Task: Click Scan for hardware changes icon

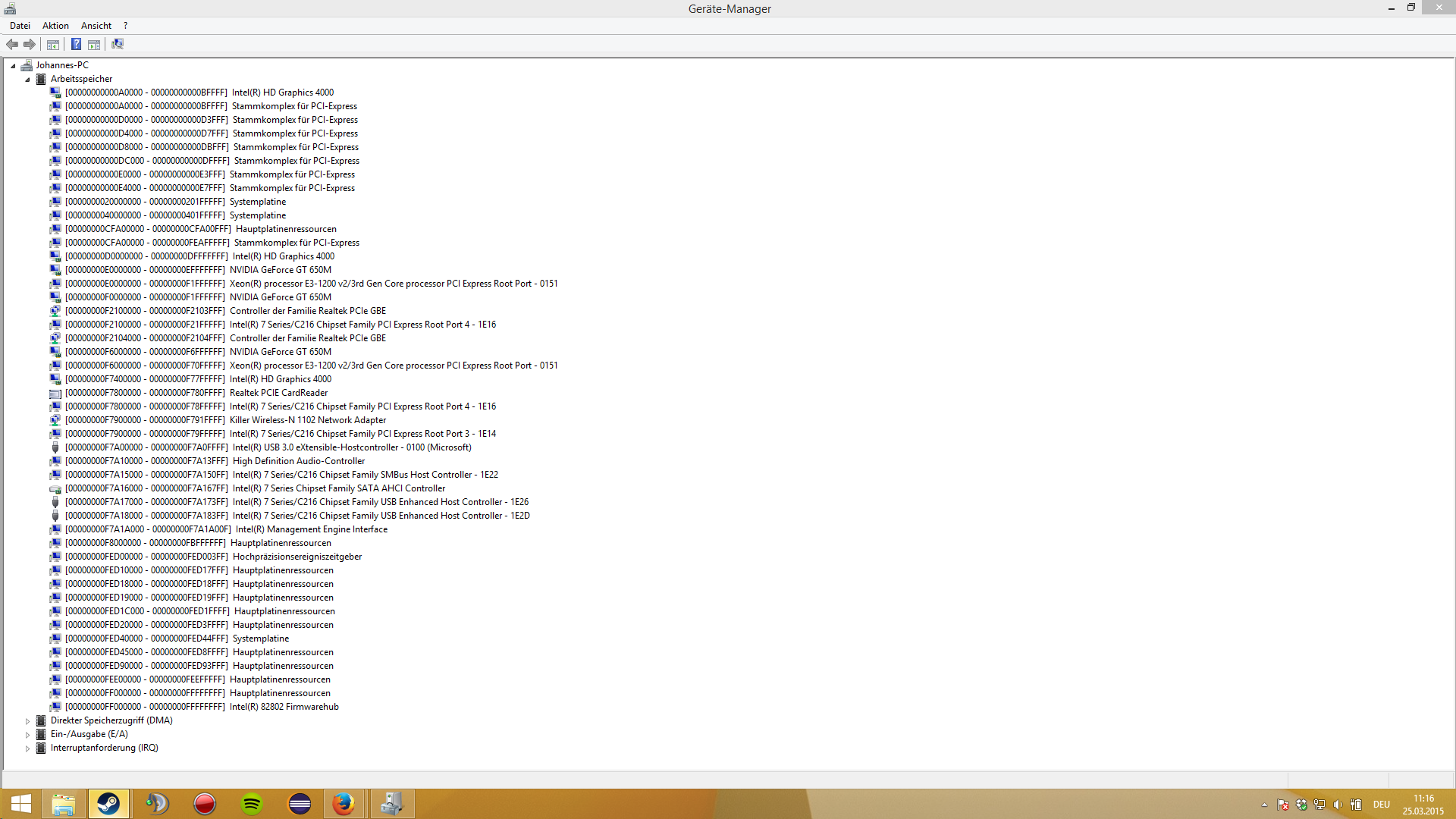Action: click(x=118, y=44)
